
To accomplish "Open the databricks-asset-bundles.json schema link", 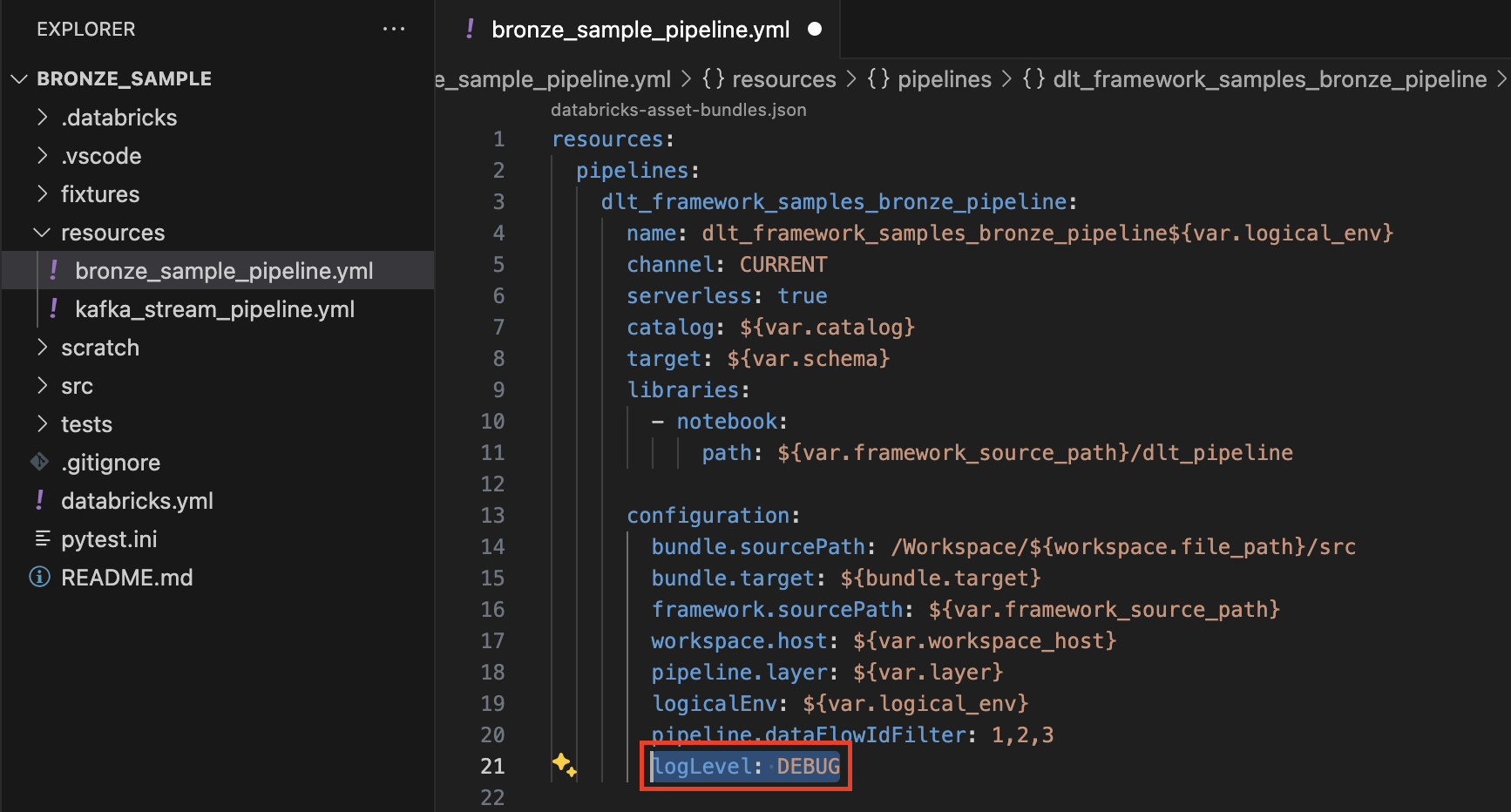I will [x=679, y=109].
